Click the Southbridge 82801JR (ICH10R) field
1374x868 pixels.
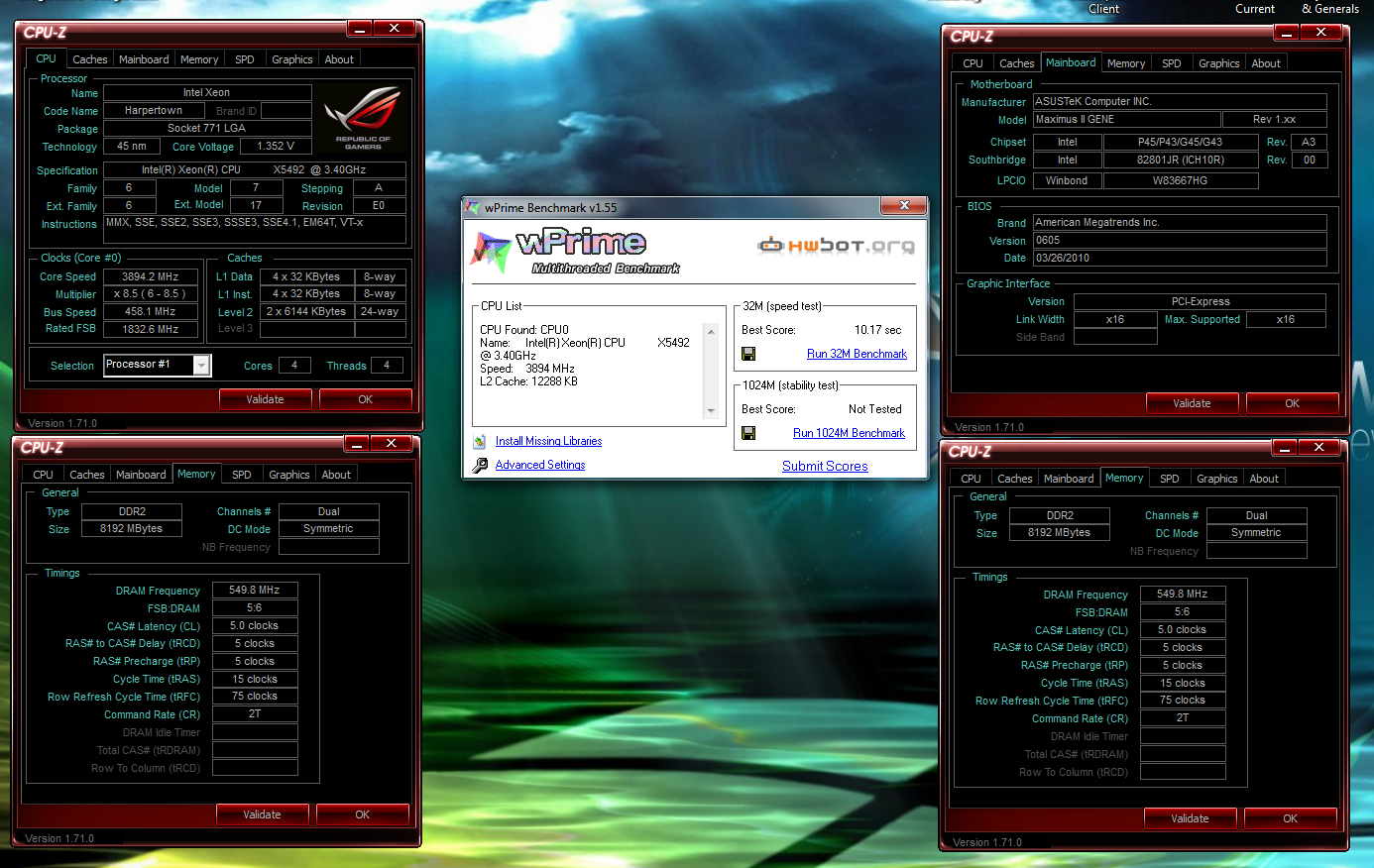(1181, 160)
